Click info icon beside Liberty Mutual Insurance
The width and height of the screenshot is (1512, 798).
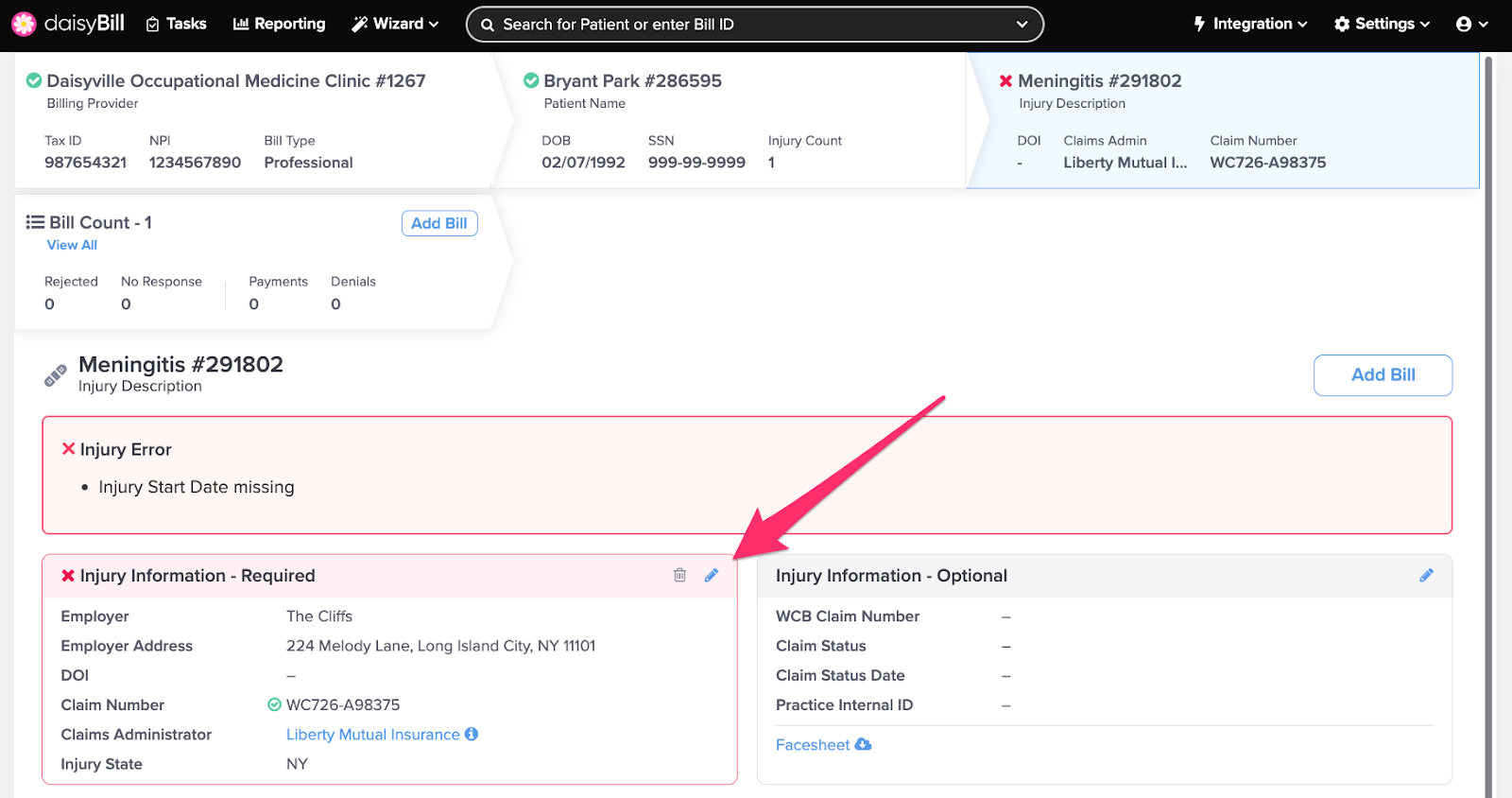pyautogui.click(x=472, y=734)
